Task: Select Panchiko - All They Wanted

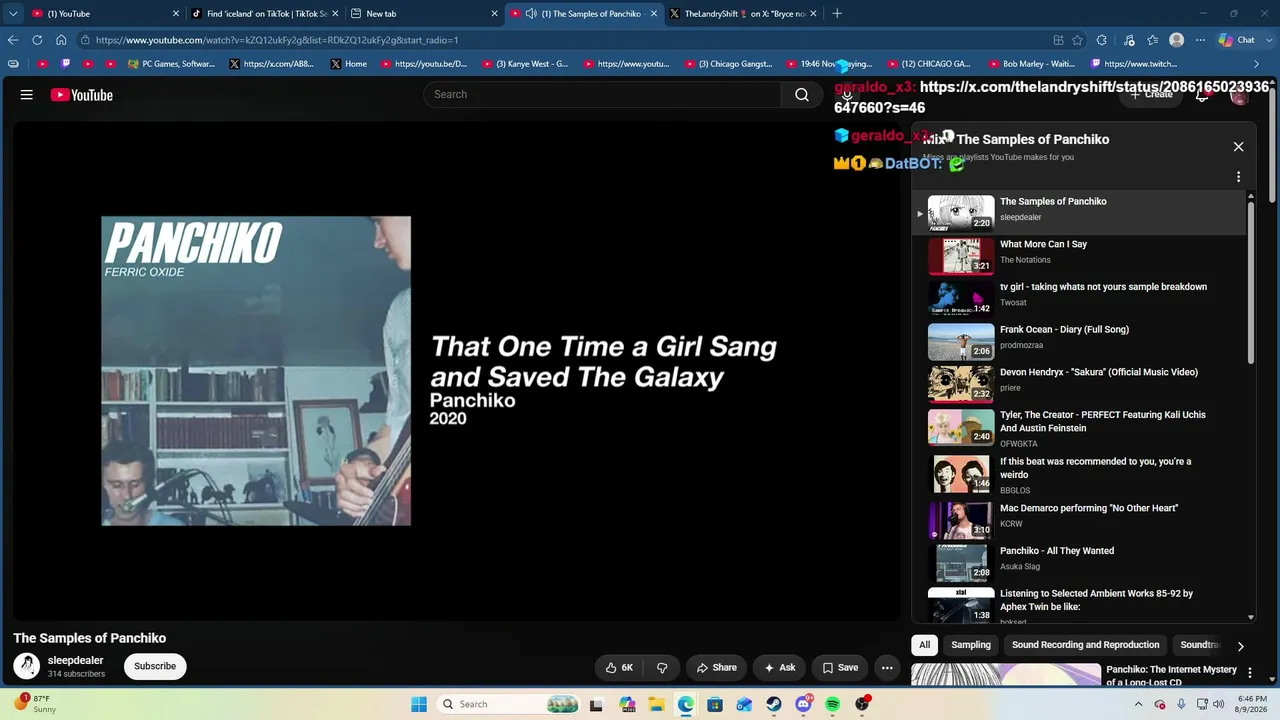Action: (1080, 562)
